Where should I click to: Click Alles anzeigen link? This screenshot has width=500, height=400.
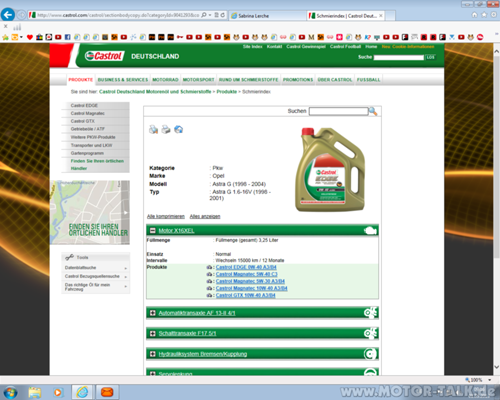pyautogui.click(x=205, y=216)
